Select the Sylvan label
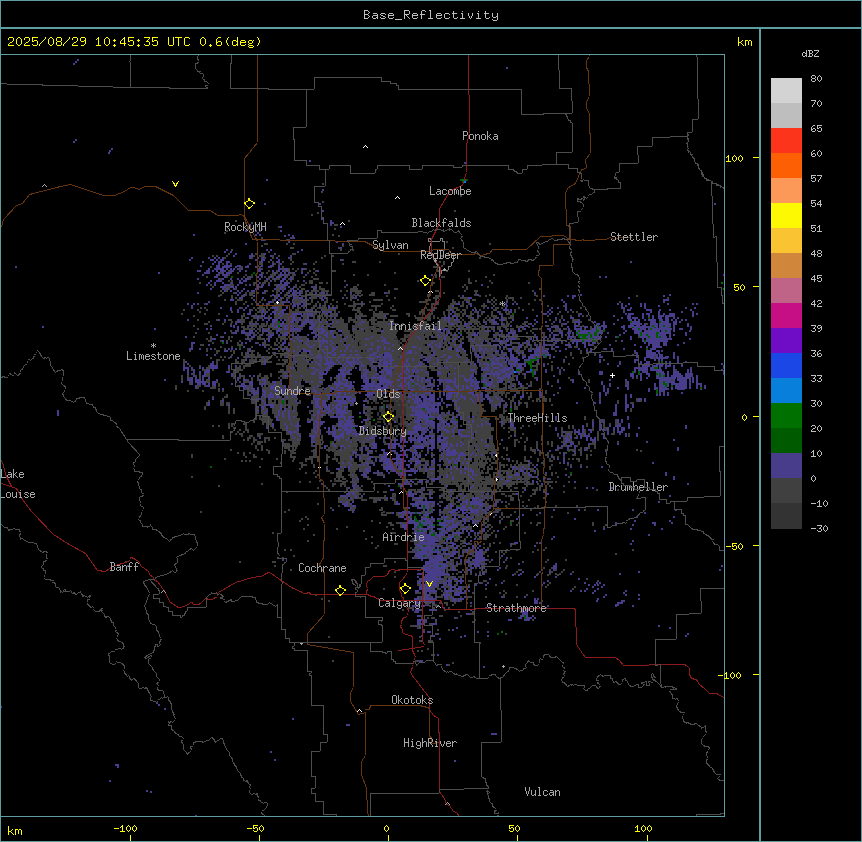862x842 pixels. (390, 245)
